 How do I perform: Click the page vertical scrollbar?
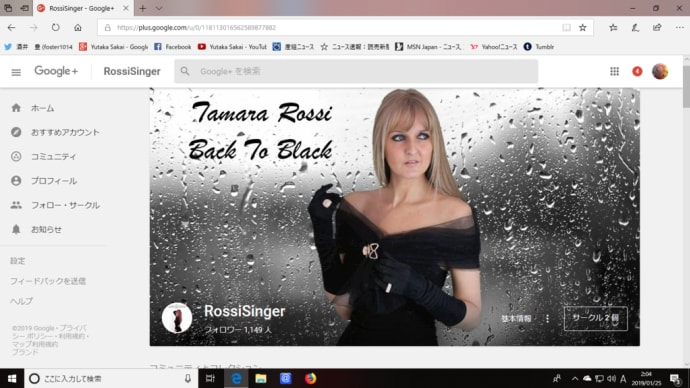[x=686, y=211]
